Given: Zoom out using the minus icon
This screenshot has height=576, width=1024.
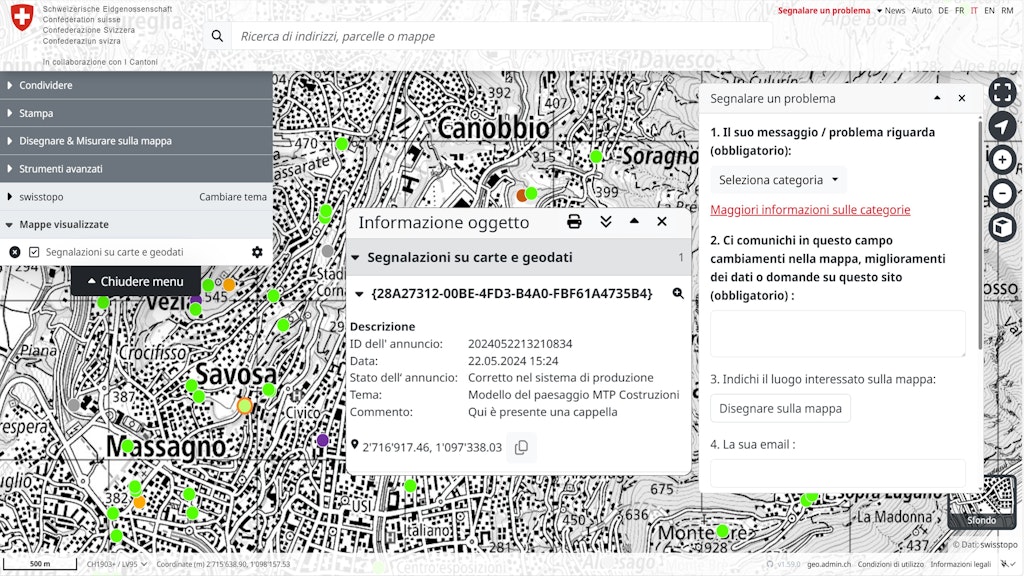Looking at the screenshot, I should pos(1002,193).
